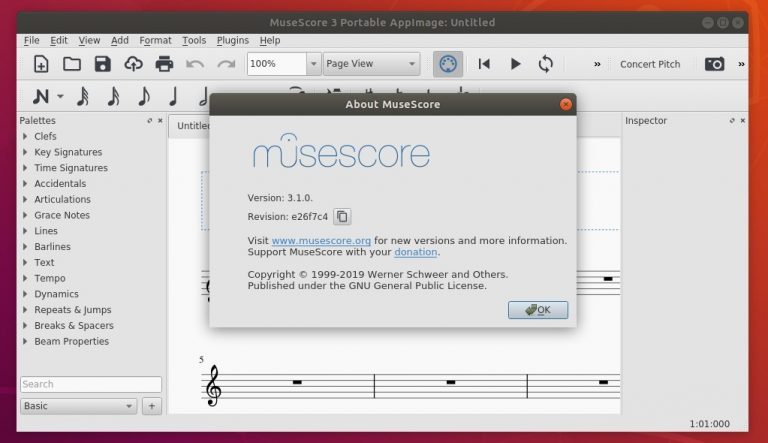Screen dimensions: 768x443
Task: Select eighth note duration
Action: 144,96
